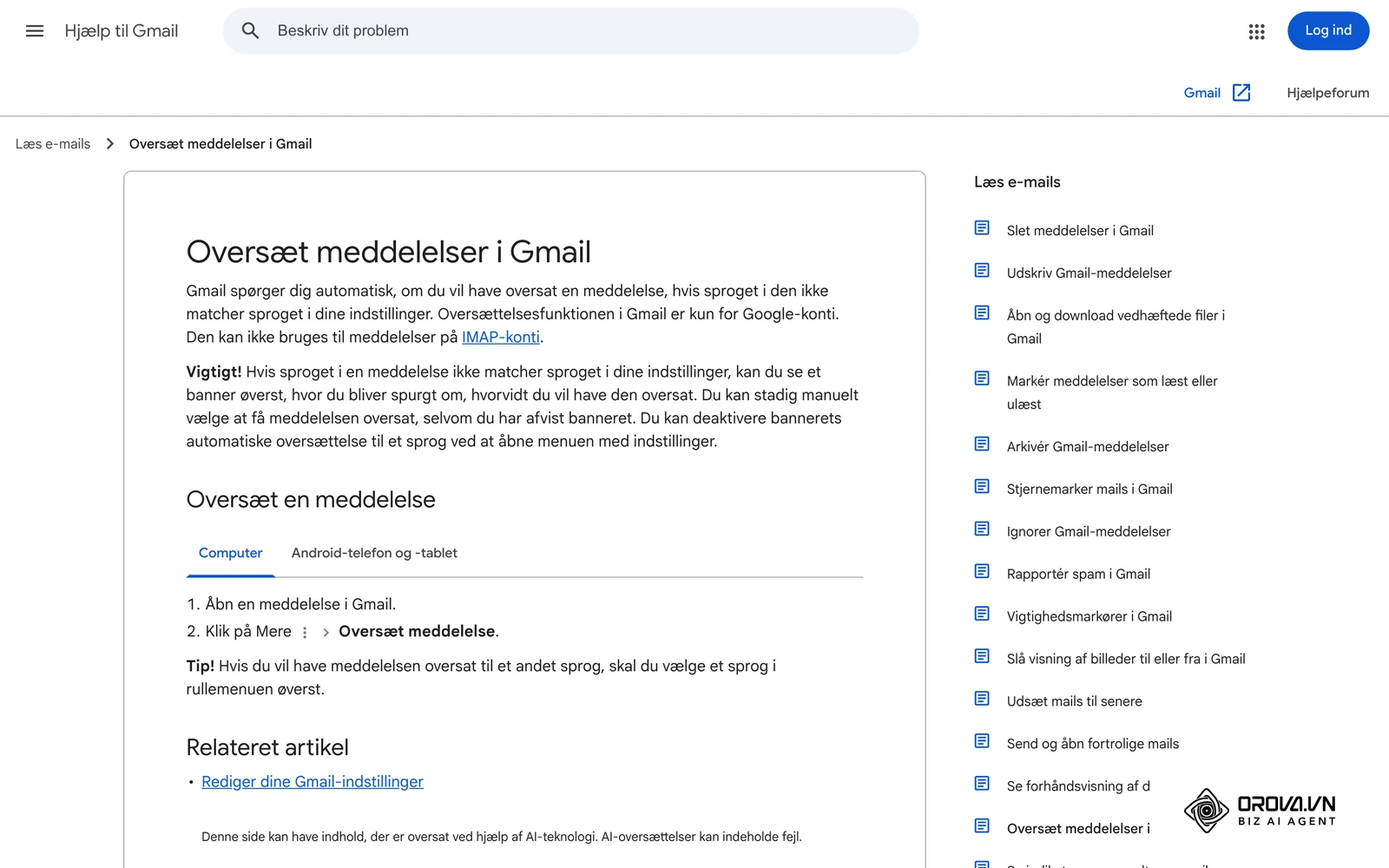Follow the IMAP-konti link

point(501,338)
